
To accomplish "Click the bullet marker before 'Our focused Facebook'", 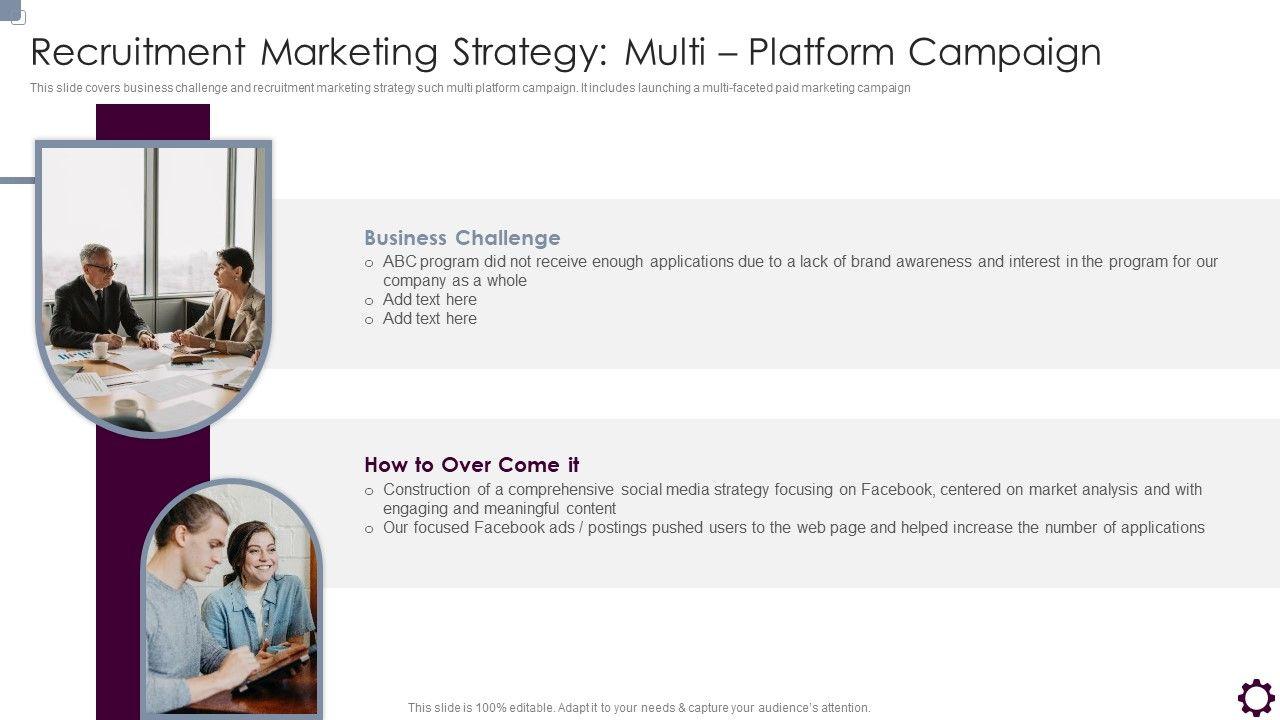I will (x=369, y=529).
